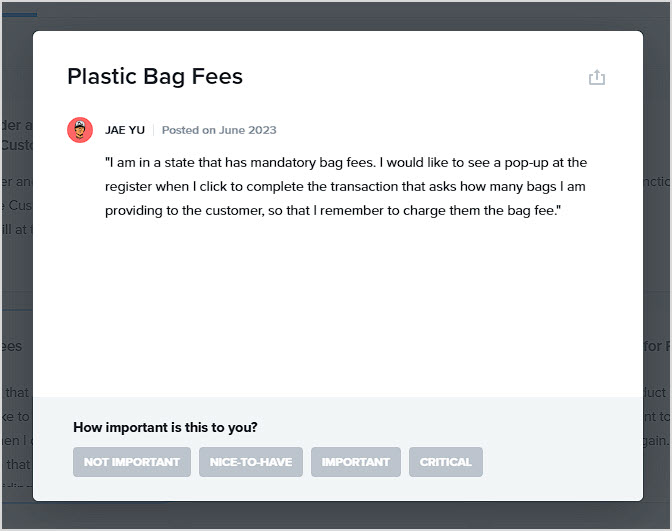
Task: Click the quoted feedback paragraph
Action: click(346, 186)
